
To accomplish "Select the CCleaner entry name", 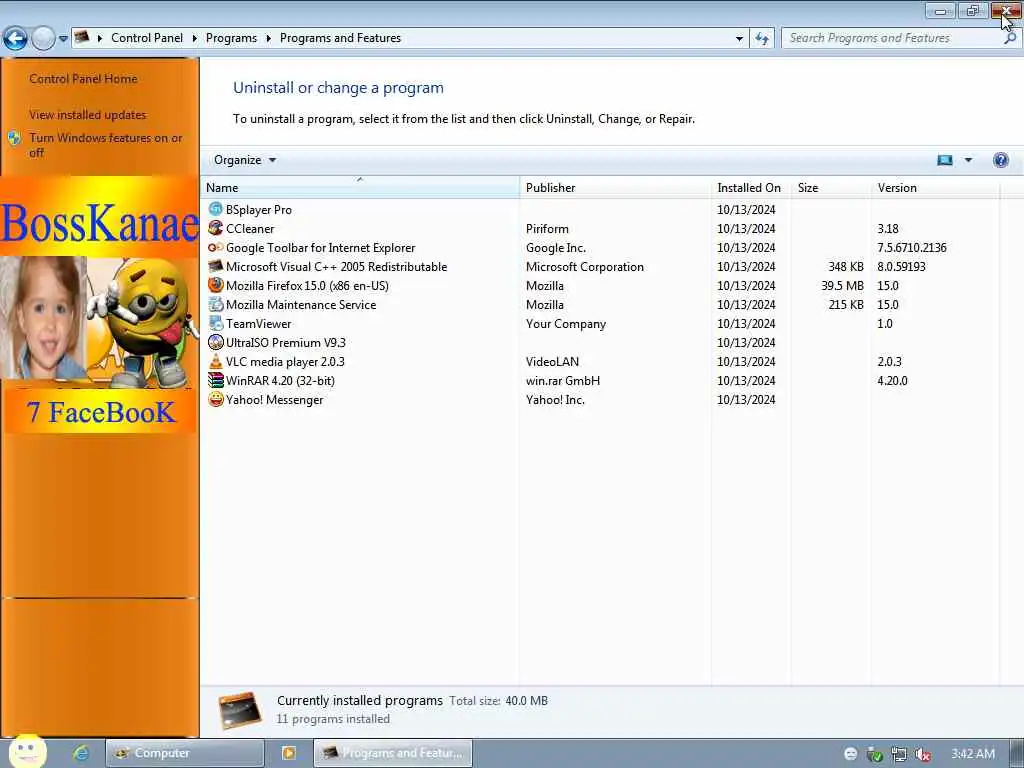I will [x=250, y=229].
